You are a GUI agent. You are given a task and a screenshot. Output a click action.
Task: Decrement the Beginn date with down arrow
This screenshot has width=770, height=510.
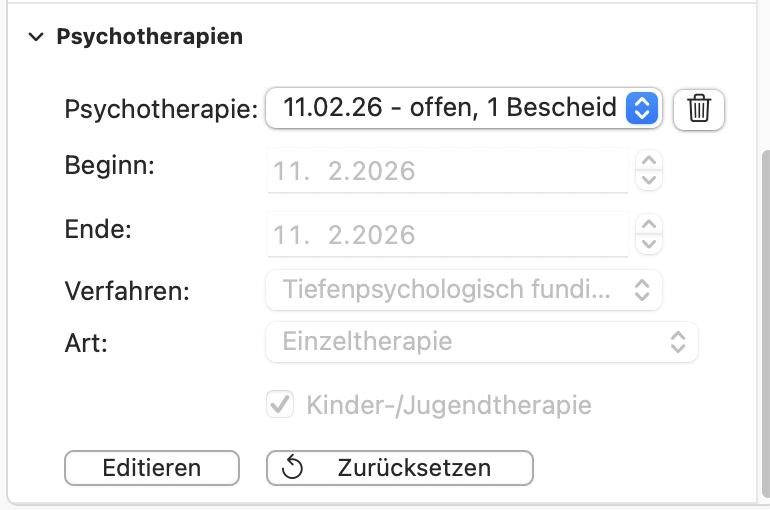[x=649, y=180]
